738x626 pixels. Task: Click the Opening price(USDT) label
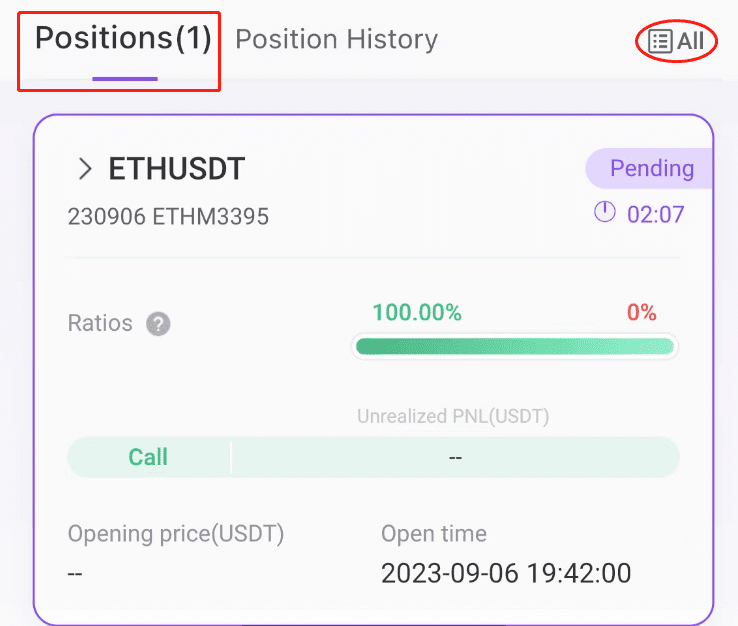click(176, 534)
